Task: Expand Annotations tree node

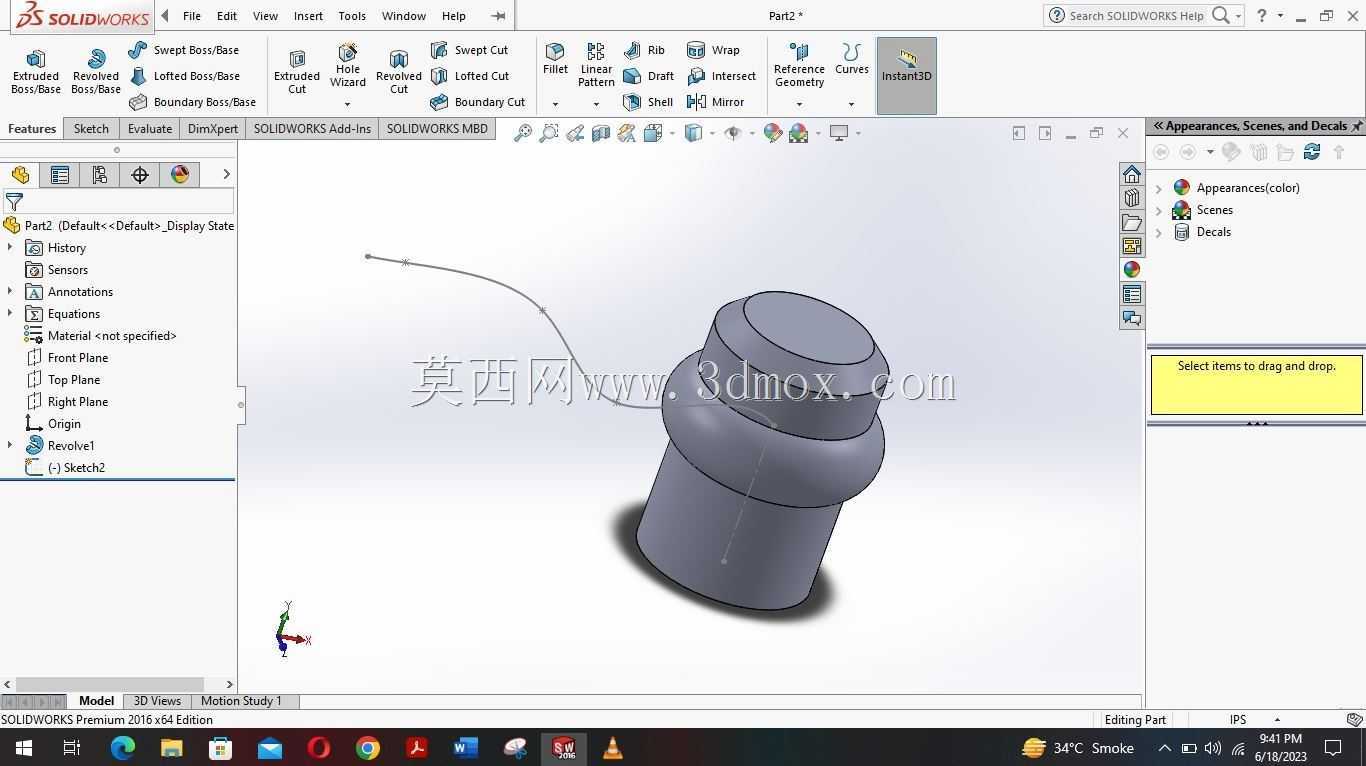Action: [10, 292]
